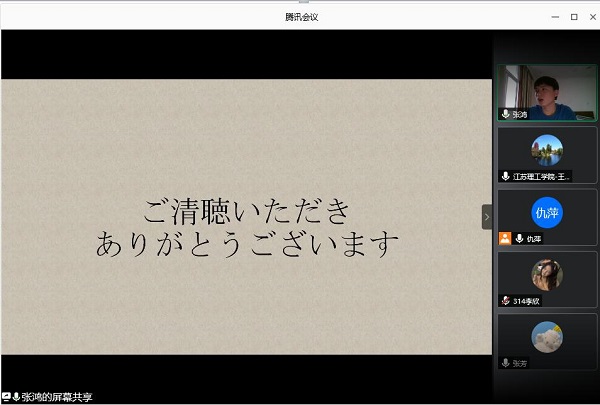Click the screen-share icon in the bottom-left status

[6, 397]
